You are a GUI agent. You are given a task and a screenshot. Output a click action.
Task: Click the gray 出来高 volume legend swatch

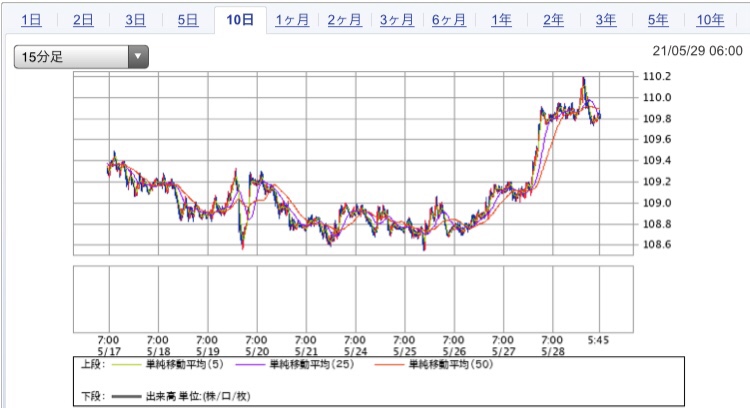click(126, 397)
